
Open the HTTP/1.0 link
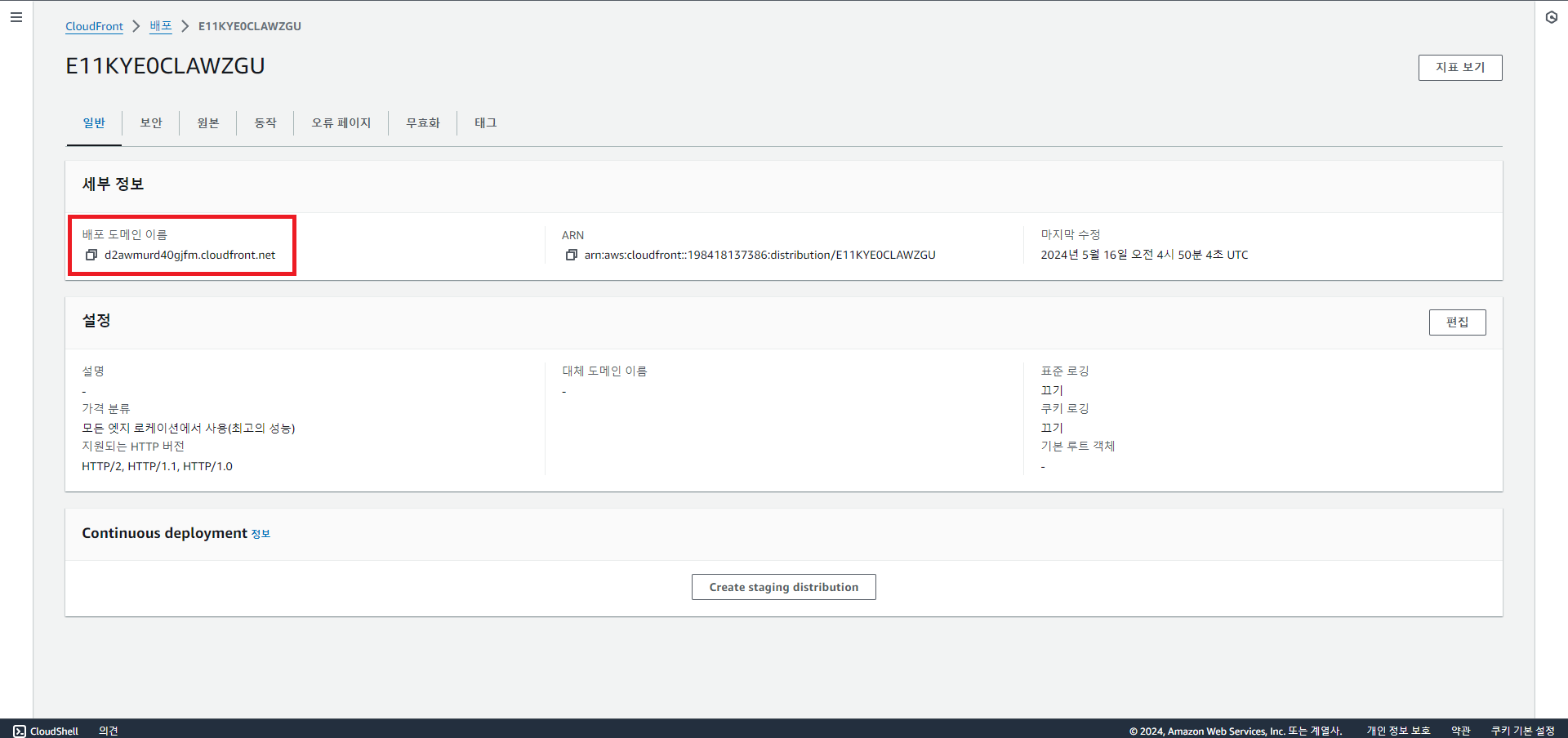tap(207, 466)
